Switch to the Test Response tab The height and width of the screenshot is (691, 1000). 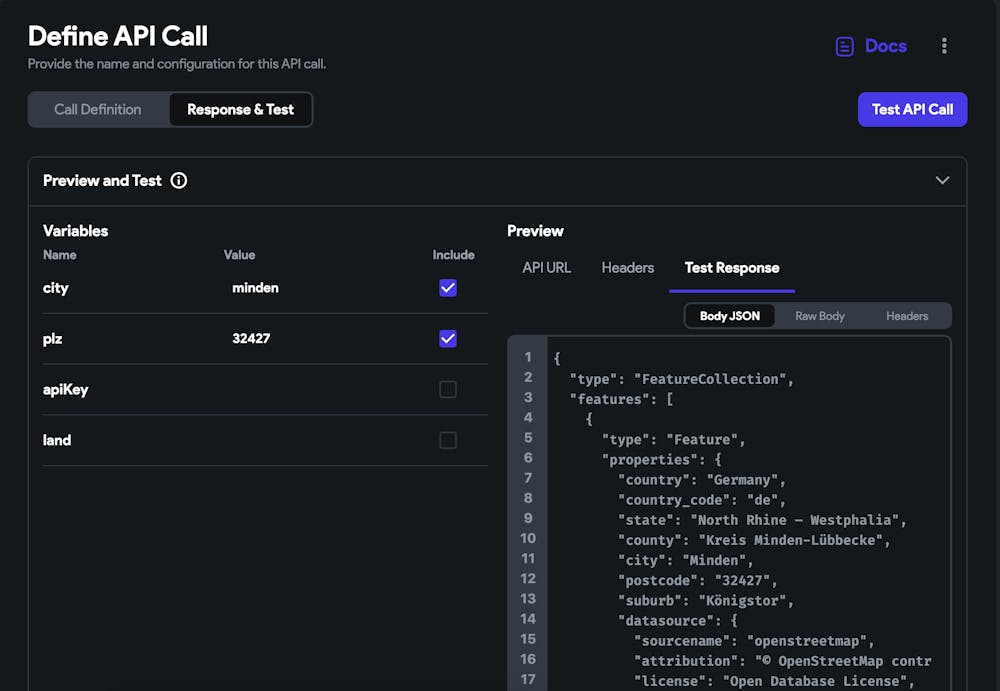coord(731,267)
